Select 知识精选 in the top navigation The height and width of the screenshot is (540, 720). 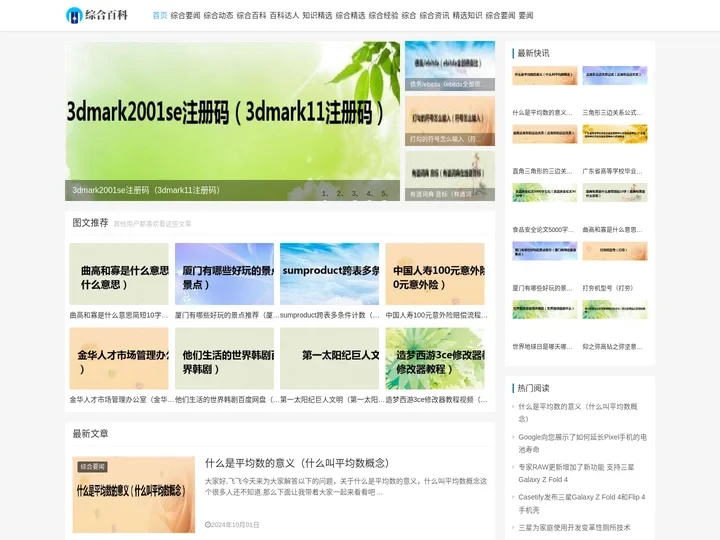coord(317,16)
